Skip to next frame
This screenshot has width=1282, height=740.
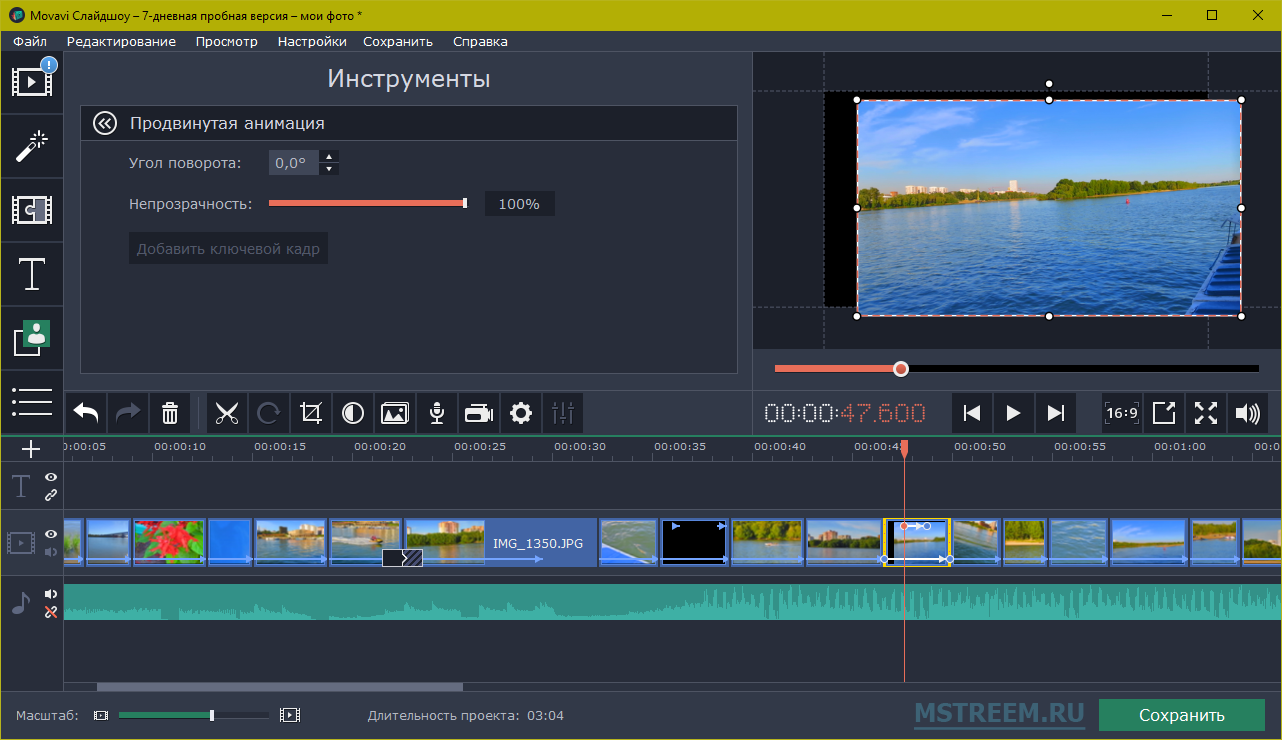[x=1055, y=413]
